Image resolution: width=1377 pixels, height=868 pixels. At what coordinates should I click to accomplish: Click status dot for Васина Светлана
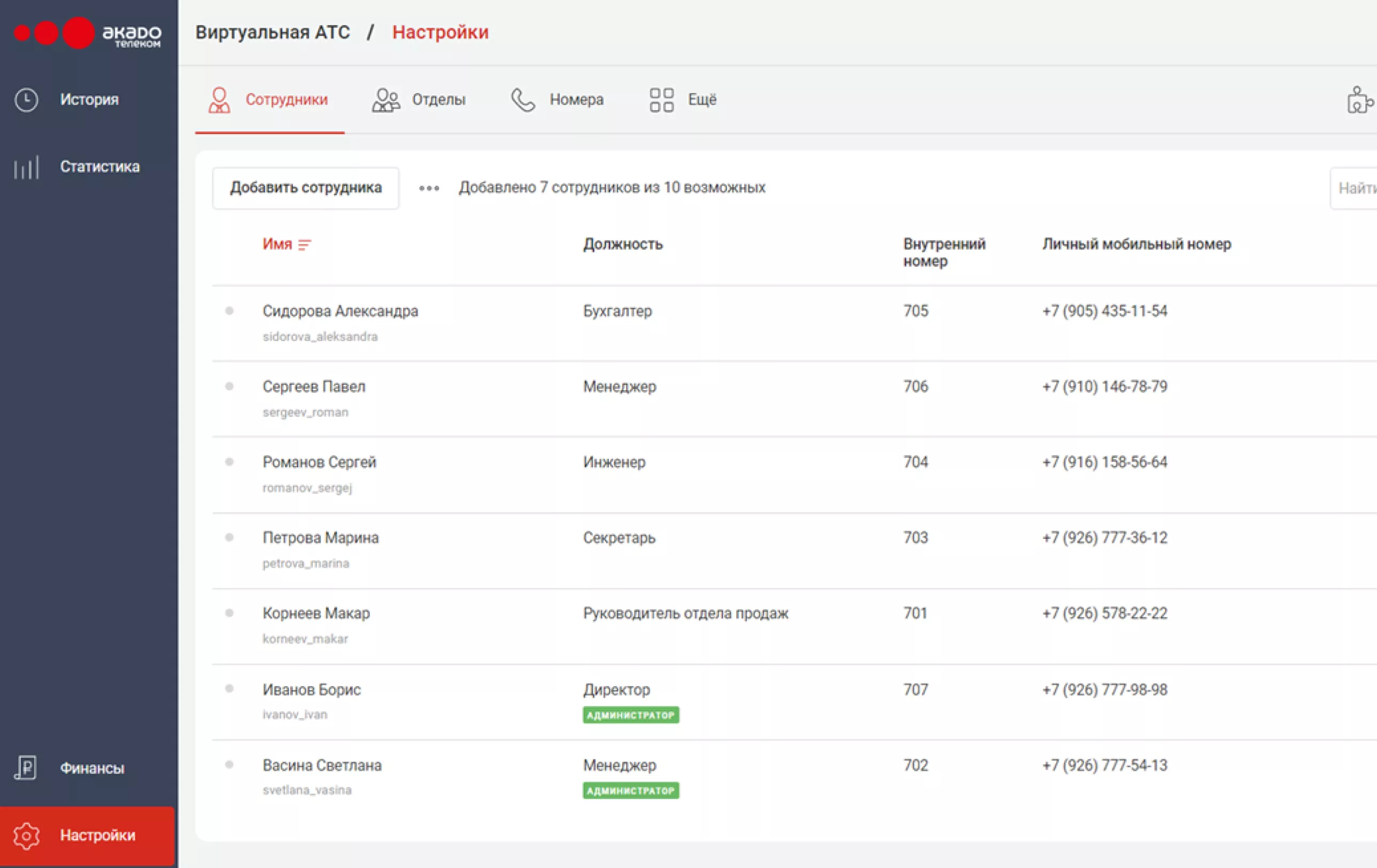pos(229,764)
